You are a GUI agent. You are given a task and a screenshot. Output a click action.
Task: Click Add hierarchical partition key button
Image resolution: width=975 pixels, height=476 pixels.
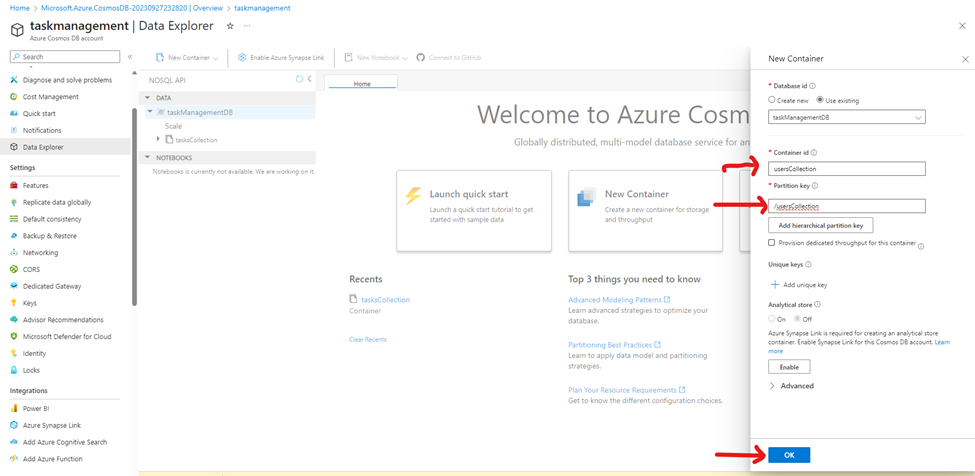(x=820, y=225)
